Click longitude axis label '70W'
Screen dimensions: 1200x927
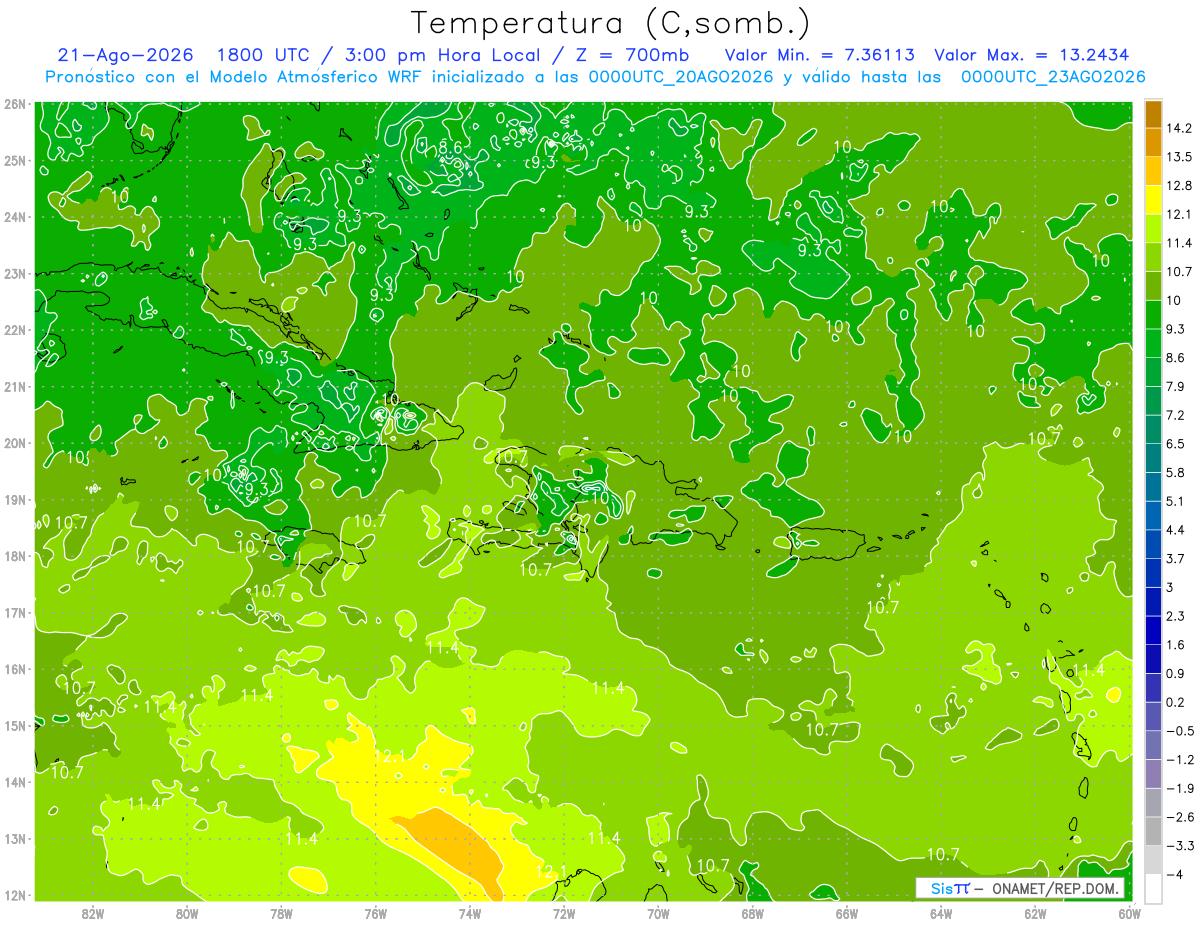(658, 913)
